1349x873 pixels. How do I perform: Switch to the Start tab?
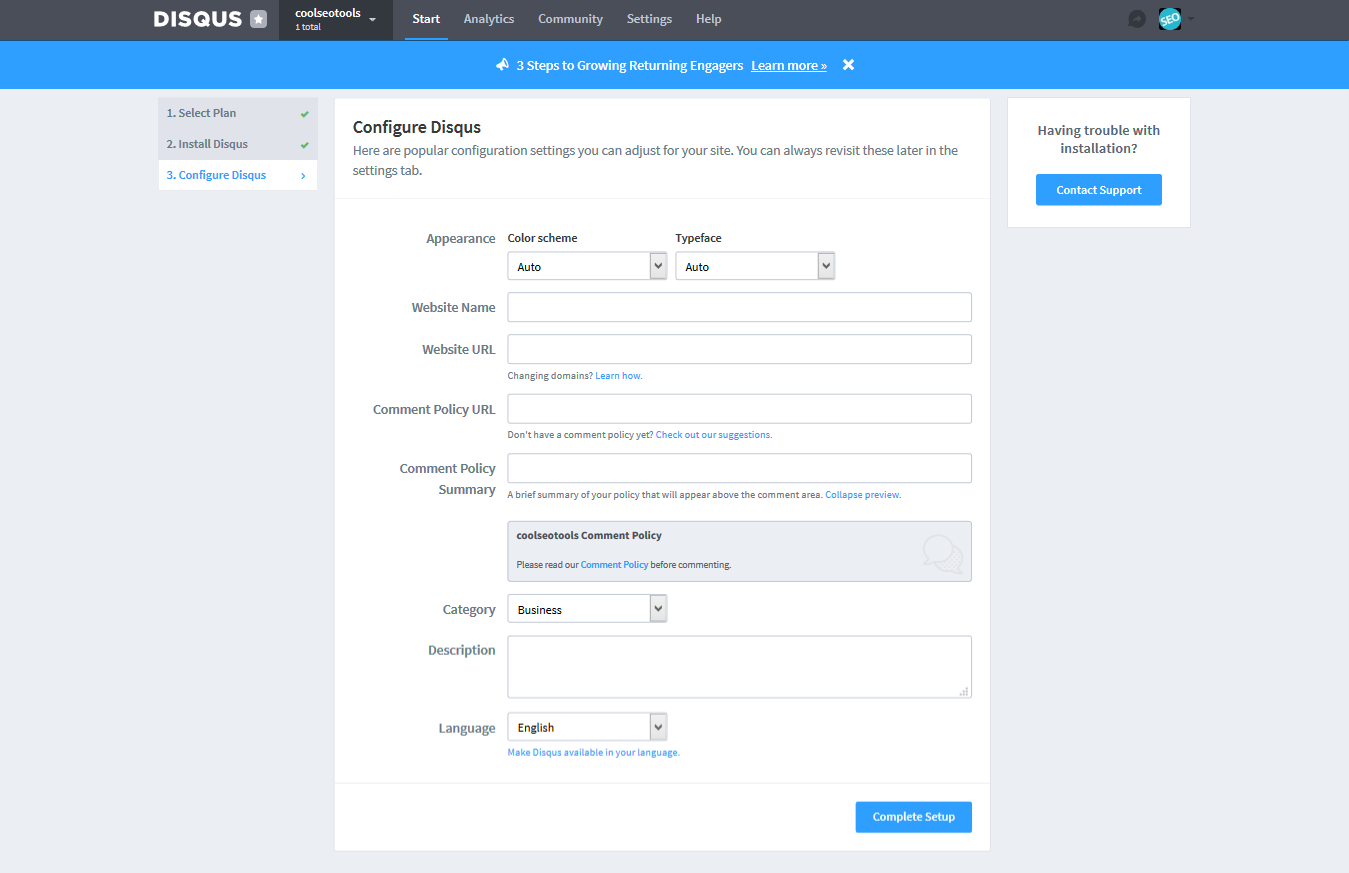[x=426, y=19]
